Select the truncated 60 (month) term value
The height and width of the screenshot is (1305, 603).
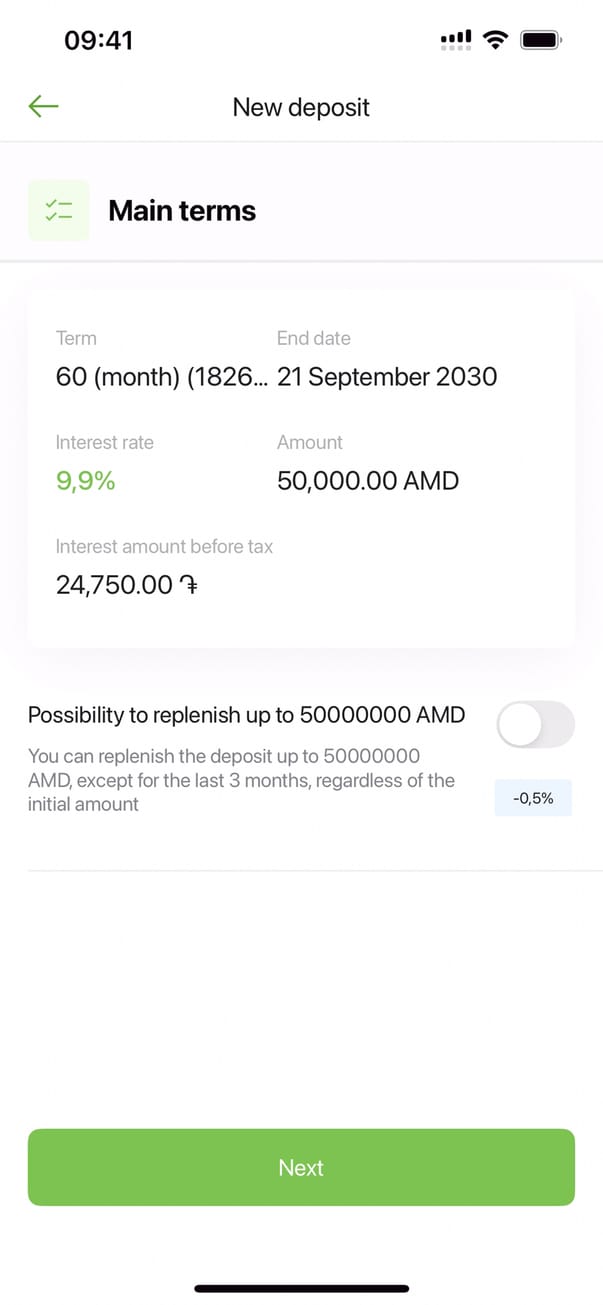[x=161, y=377]
